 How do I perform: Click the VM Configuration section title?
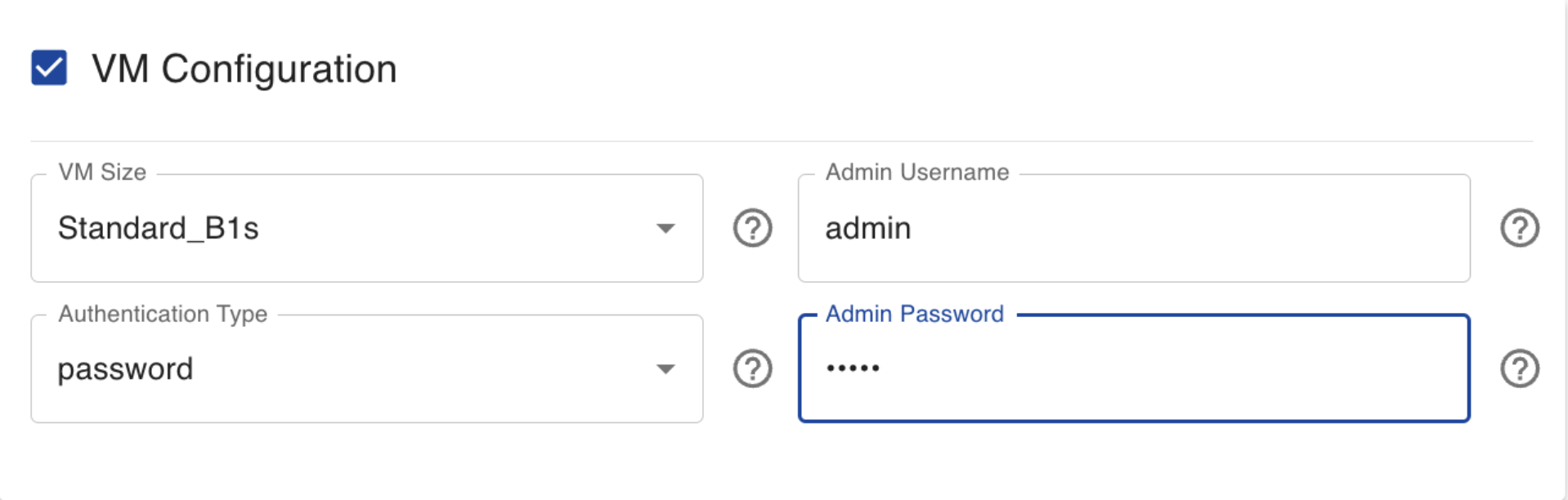coord(244,69)
